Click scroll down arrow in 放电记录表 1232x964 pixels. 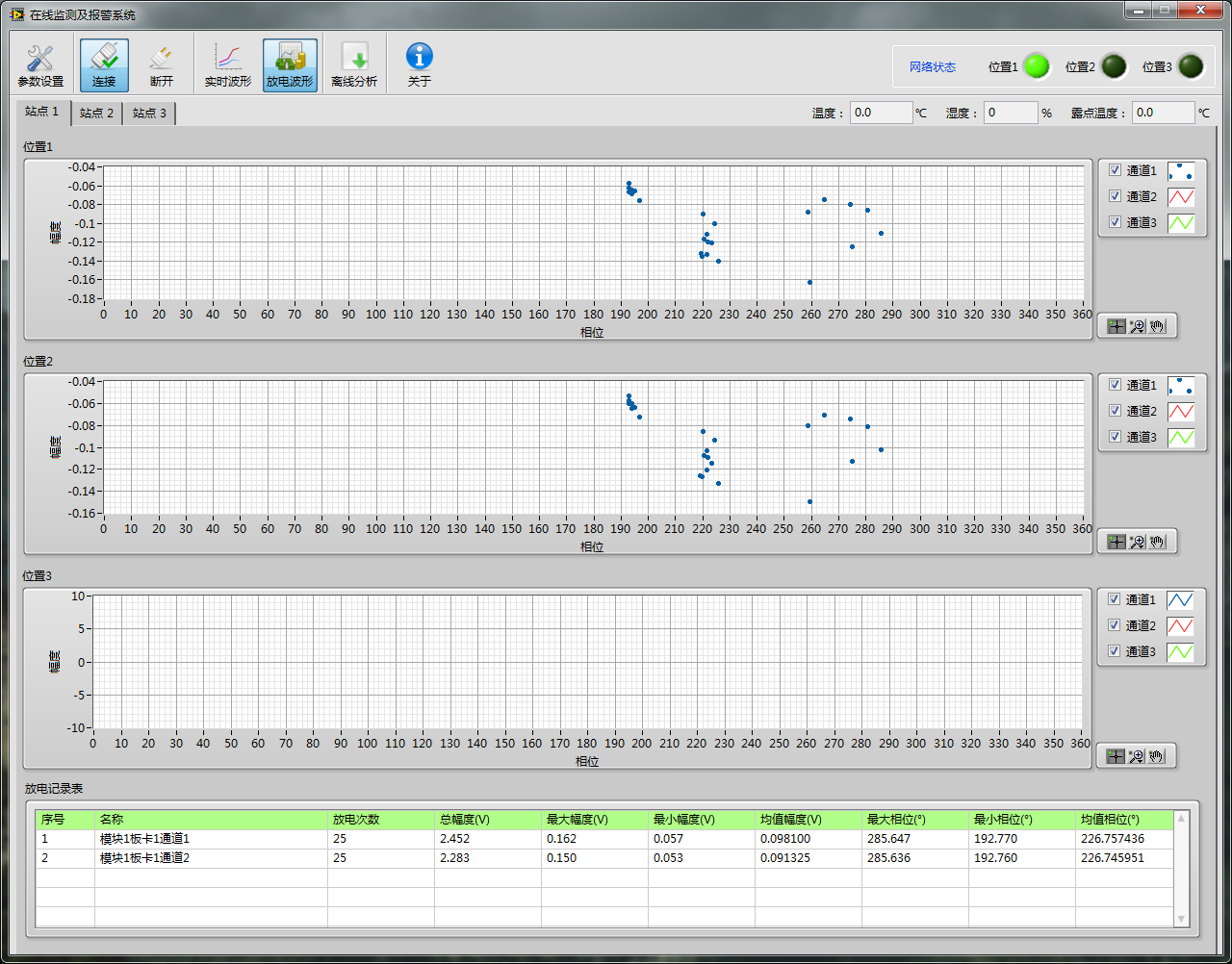click(1181, 920)
